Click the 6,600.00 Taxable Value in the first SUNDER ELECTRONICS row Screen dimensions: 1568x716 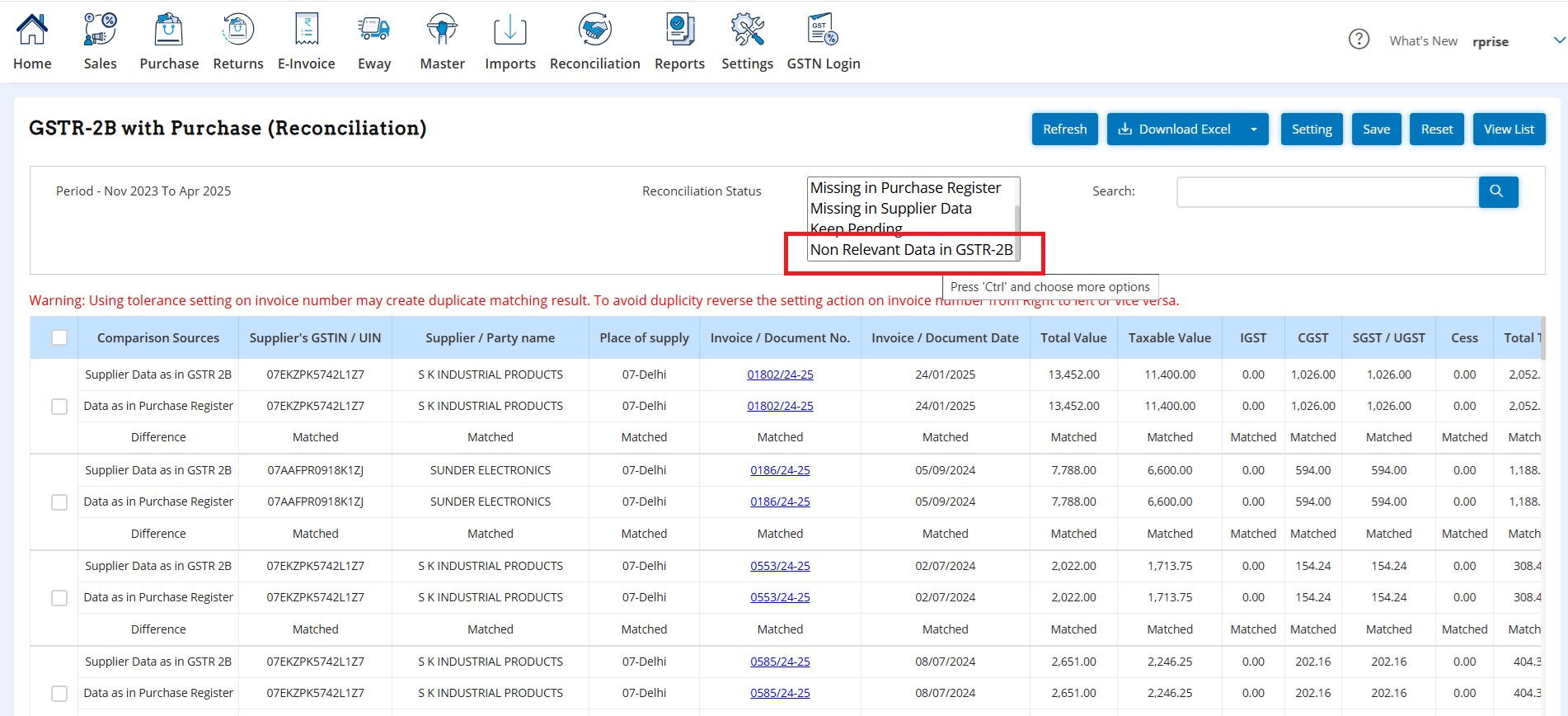point(1169,470)
